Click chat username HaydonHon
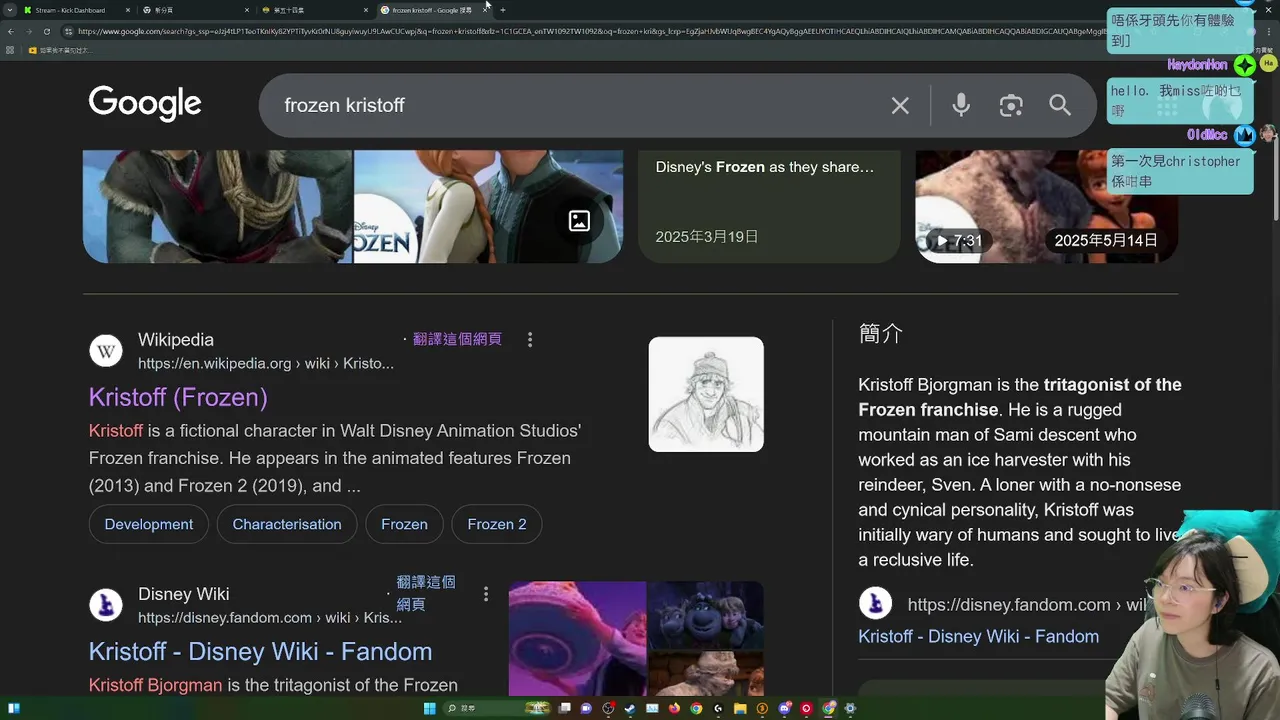1280x720 pixels. click(1197, 65)
